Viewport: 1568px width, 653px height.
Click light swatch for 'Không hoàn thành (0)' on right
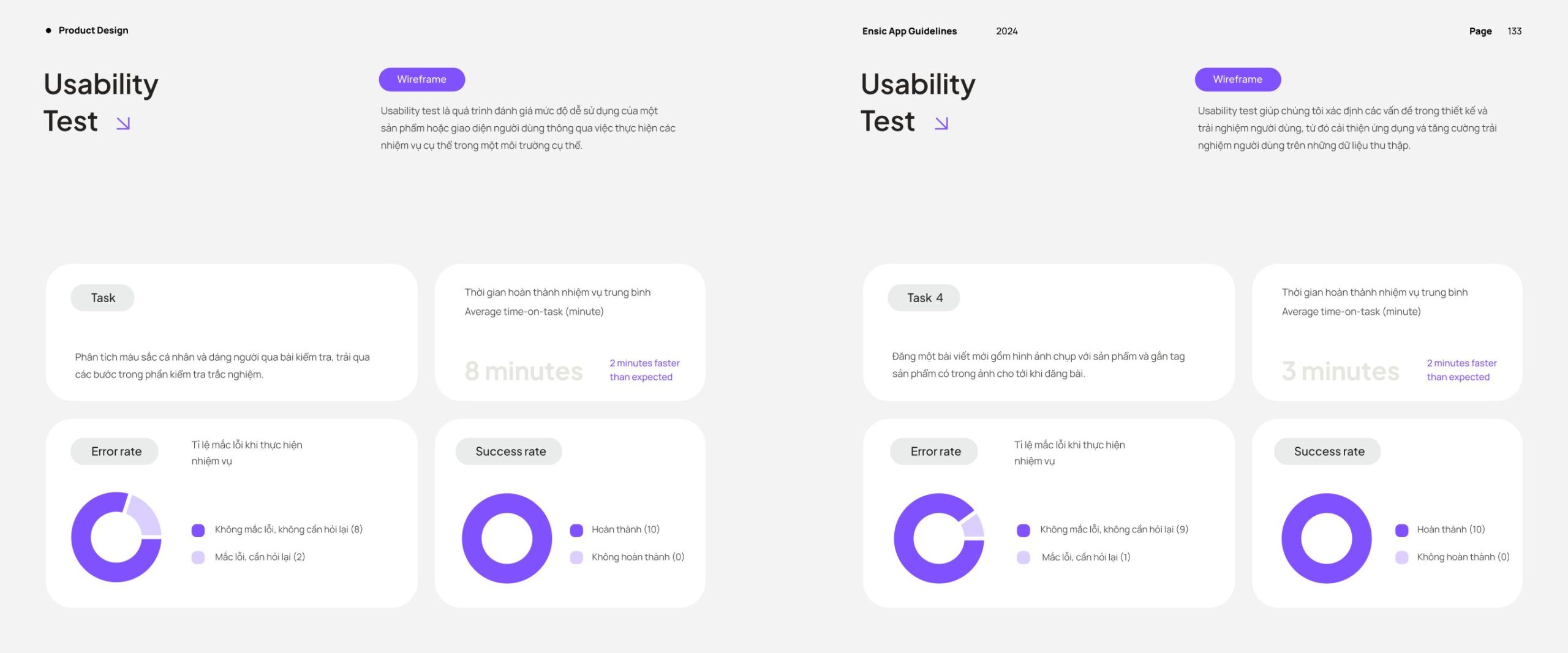pyautogui.click(x=1401, y=557)
